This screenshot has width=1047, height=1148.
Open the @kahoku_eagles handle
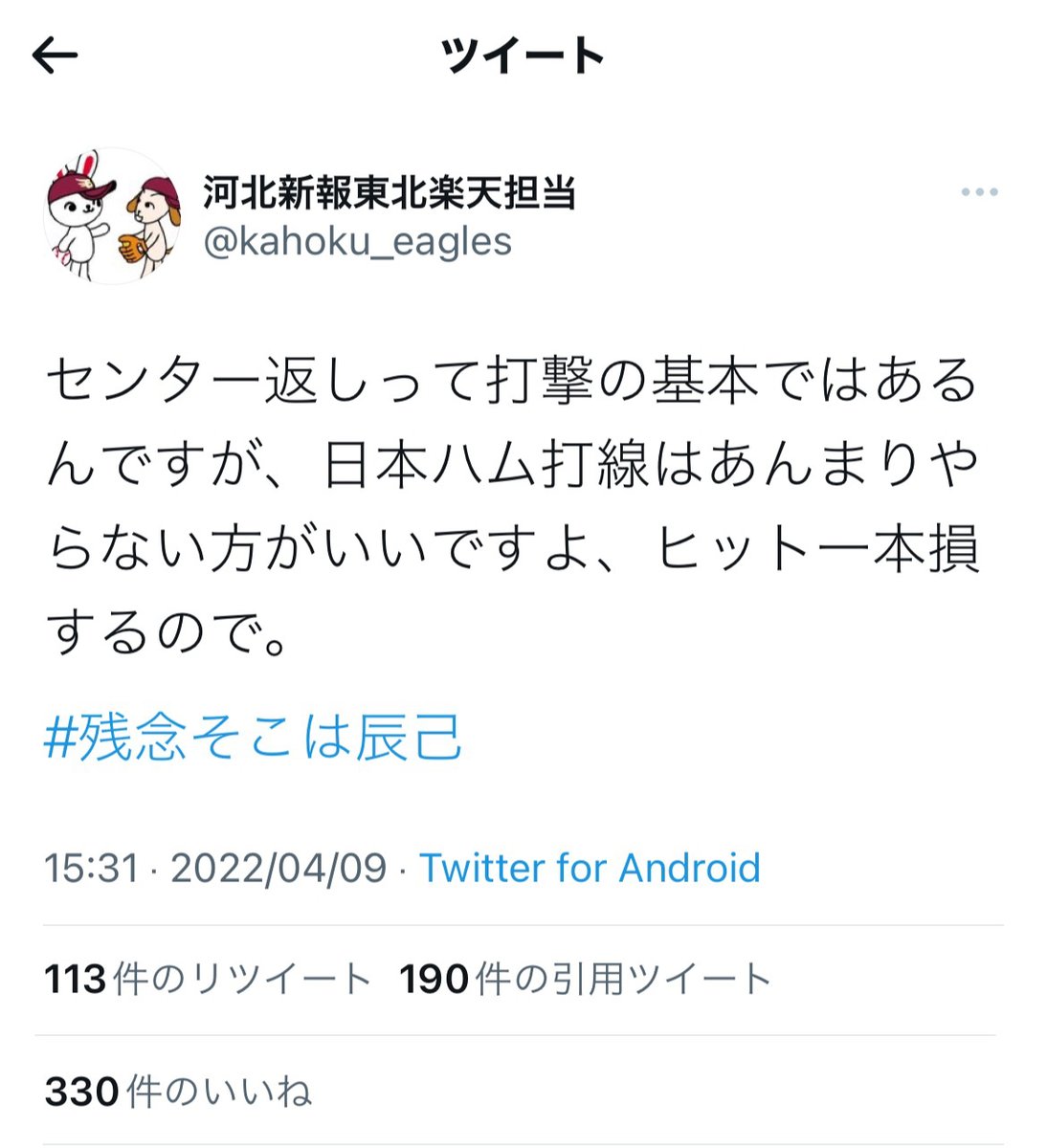pos(357,241)
